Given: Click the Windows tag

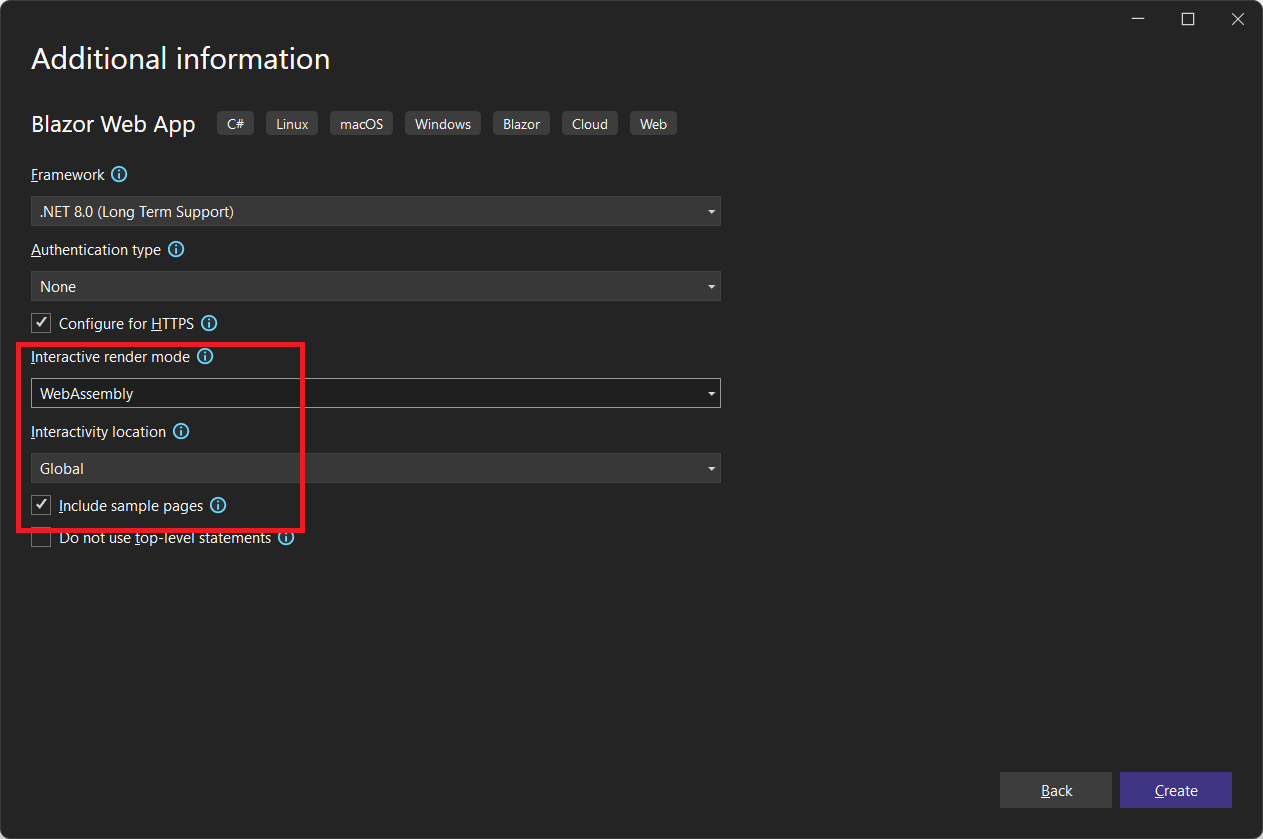Looking at the screenshot, I should click(443, 124).
